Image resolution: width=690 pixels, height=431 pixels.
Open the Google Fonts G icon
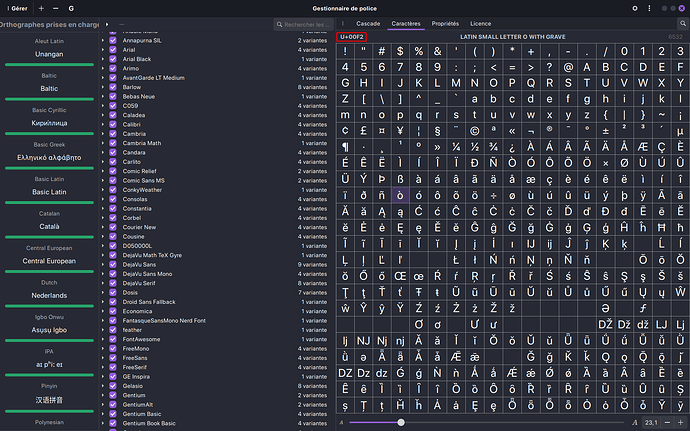[71, 8]
